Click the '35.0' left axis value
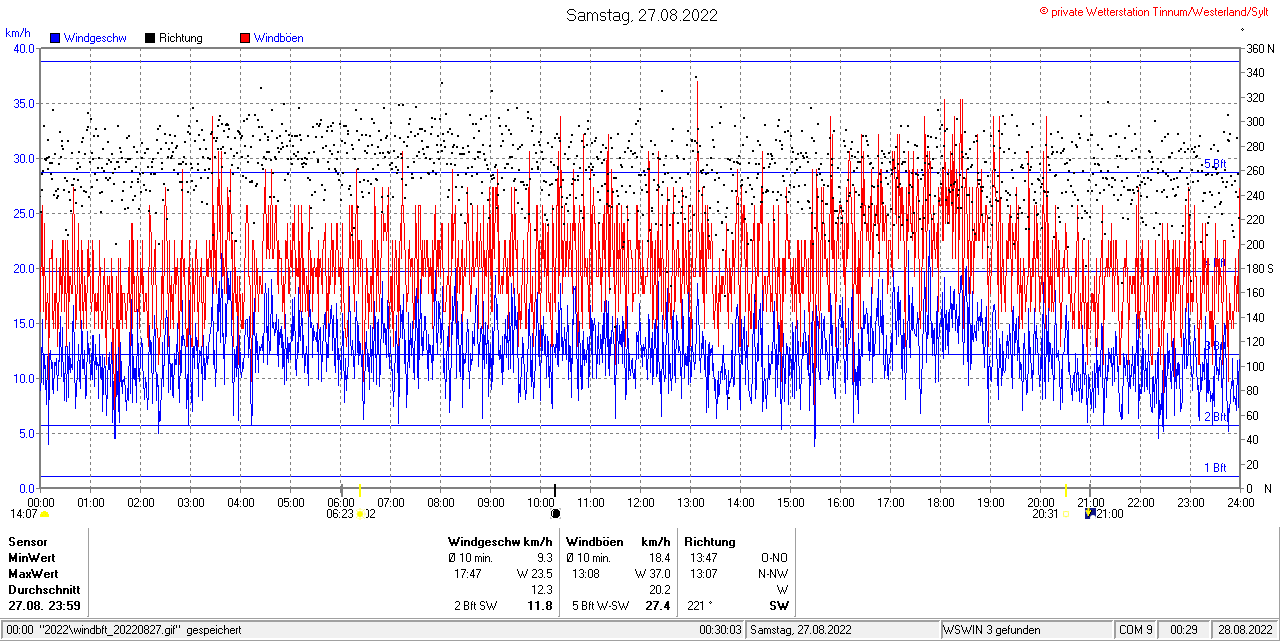The width and height of the screenshot is (1280, 641). (x=22, y=103)
